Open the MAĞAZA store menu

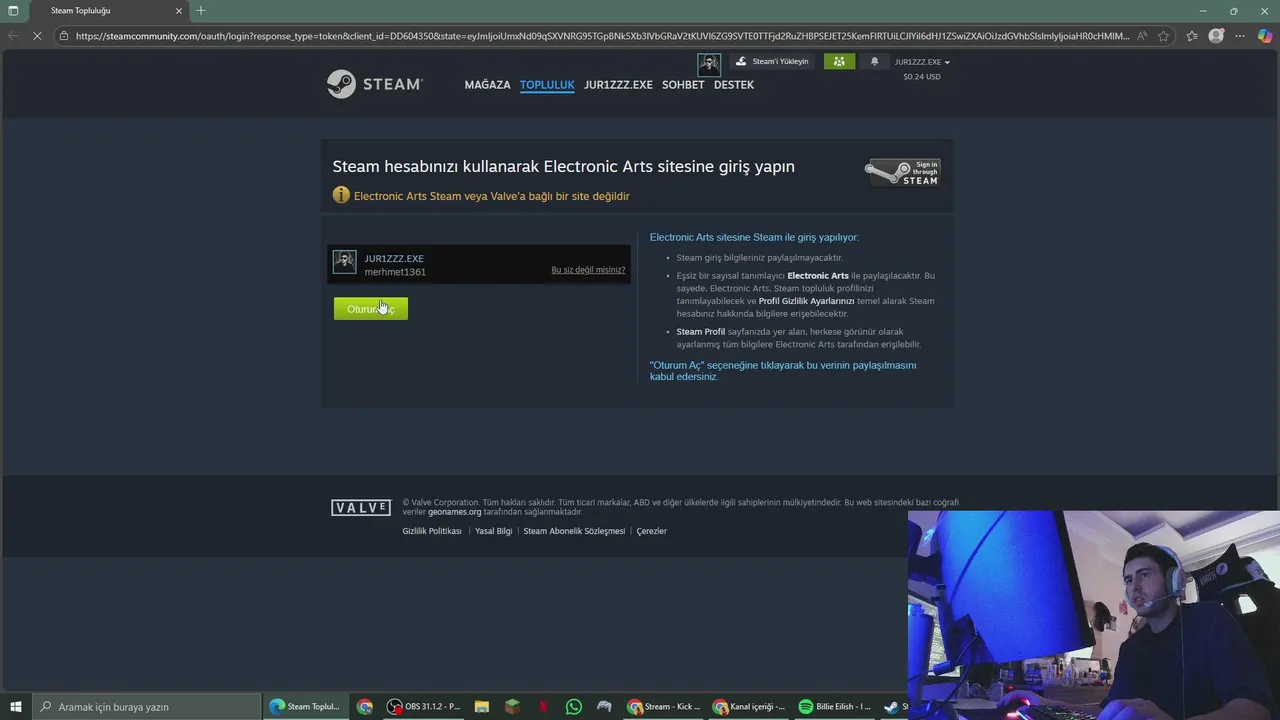tap(487, 85)
